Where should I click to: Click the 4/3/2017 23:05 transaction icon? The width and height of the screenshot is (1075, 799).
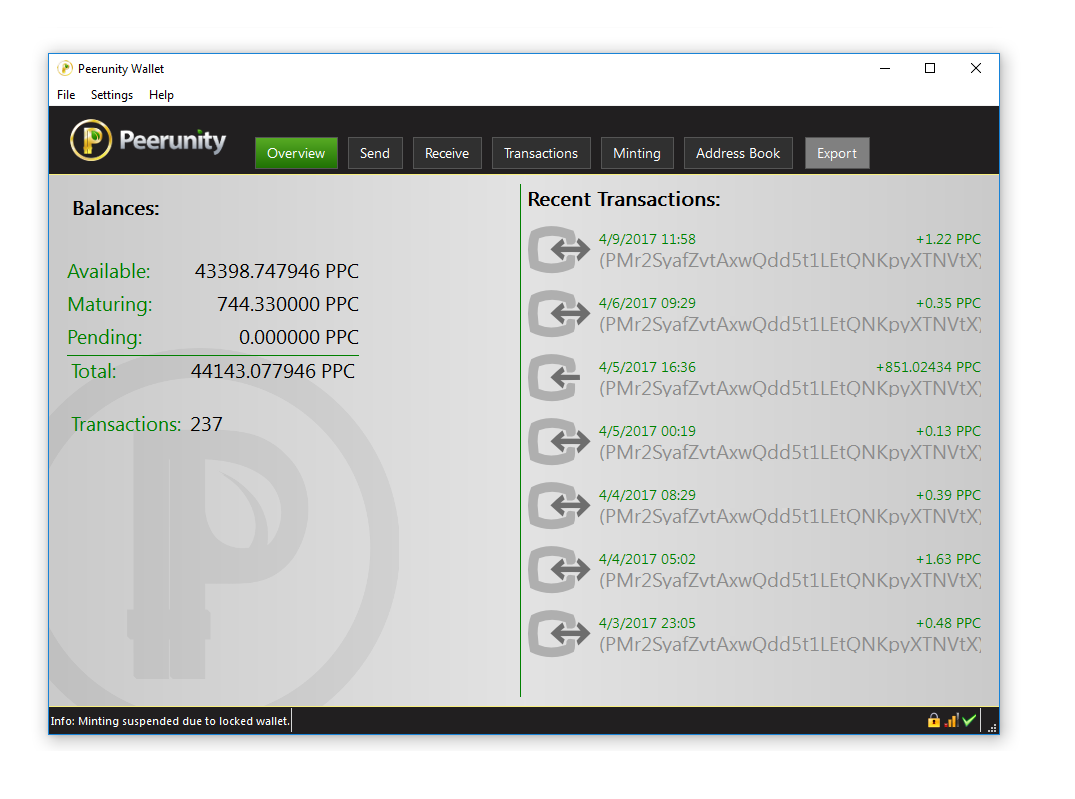559,634
